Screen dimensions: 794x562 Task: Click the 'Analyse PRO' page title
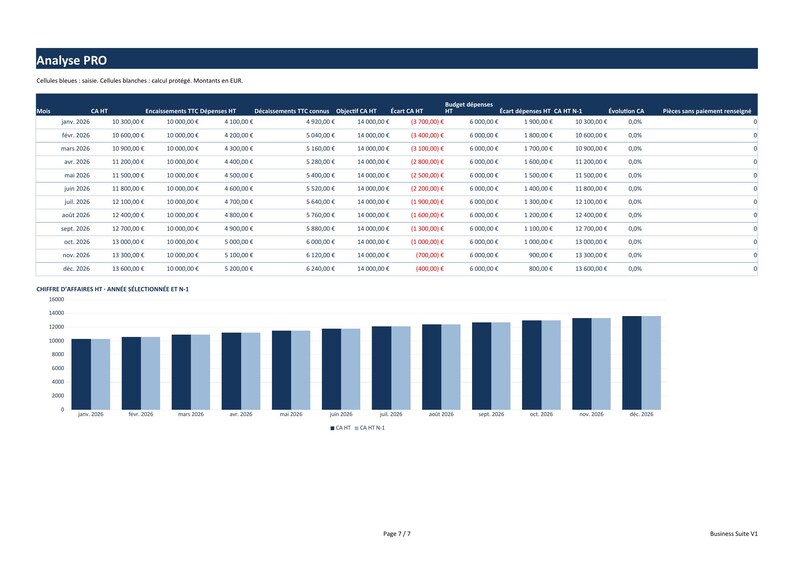71,60
